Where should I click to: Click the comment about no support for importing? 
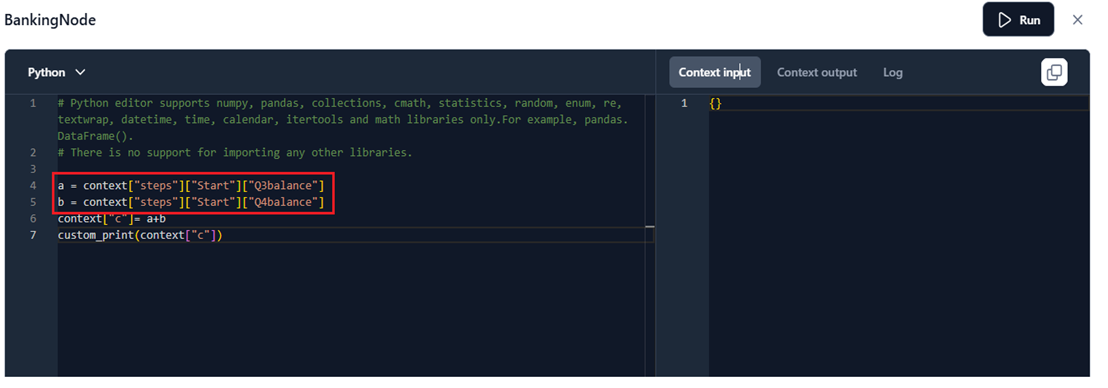pos(235,153)
